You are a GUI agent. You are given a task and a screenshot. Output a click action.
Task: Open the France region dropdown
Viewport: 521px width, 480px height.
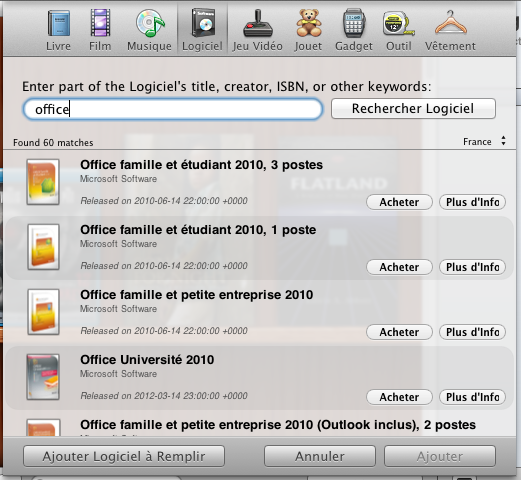tap(484, 141)
